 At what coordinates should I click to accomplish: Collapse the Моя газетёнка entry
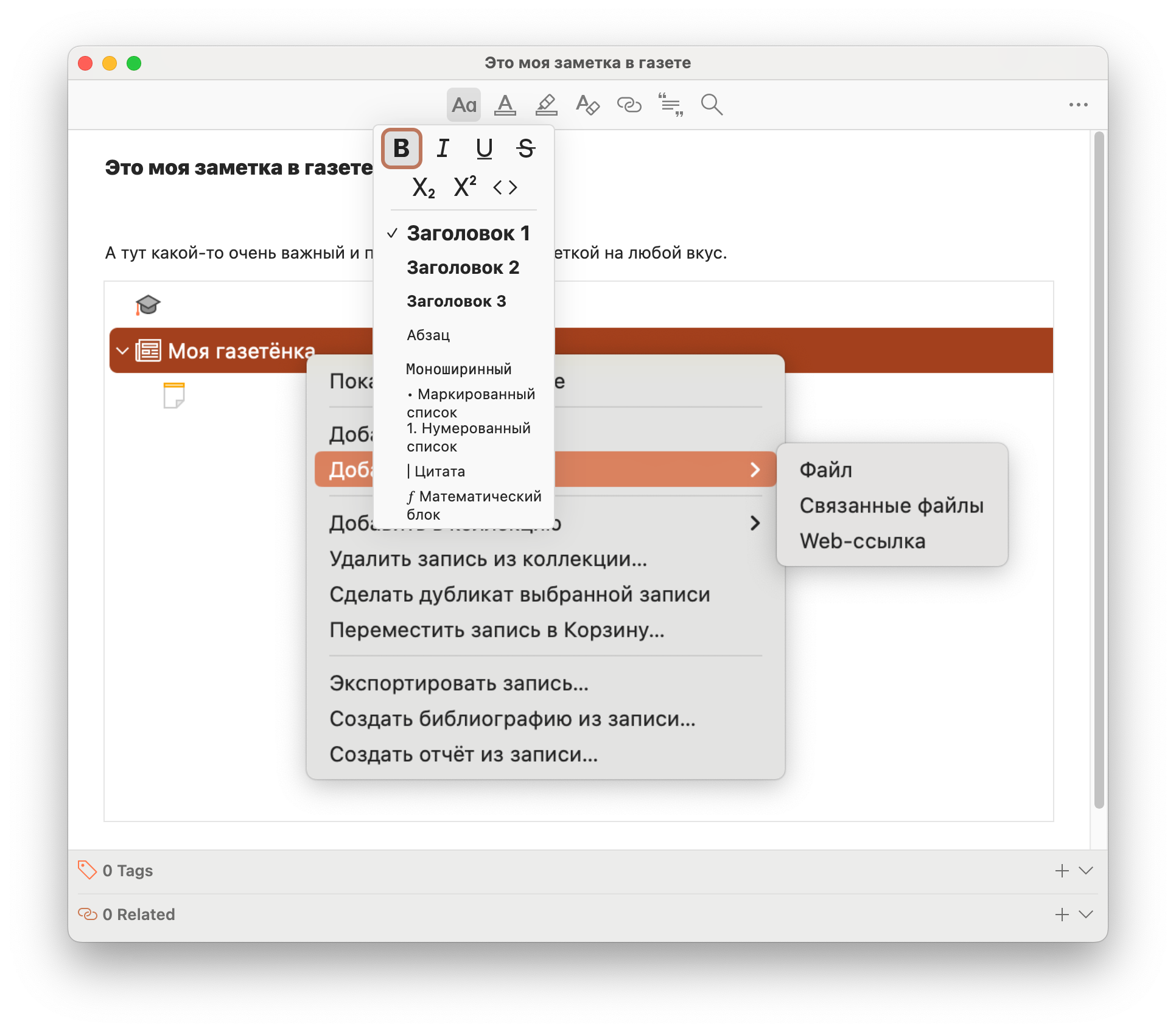point(122,351)
